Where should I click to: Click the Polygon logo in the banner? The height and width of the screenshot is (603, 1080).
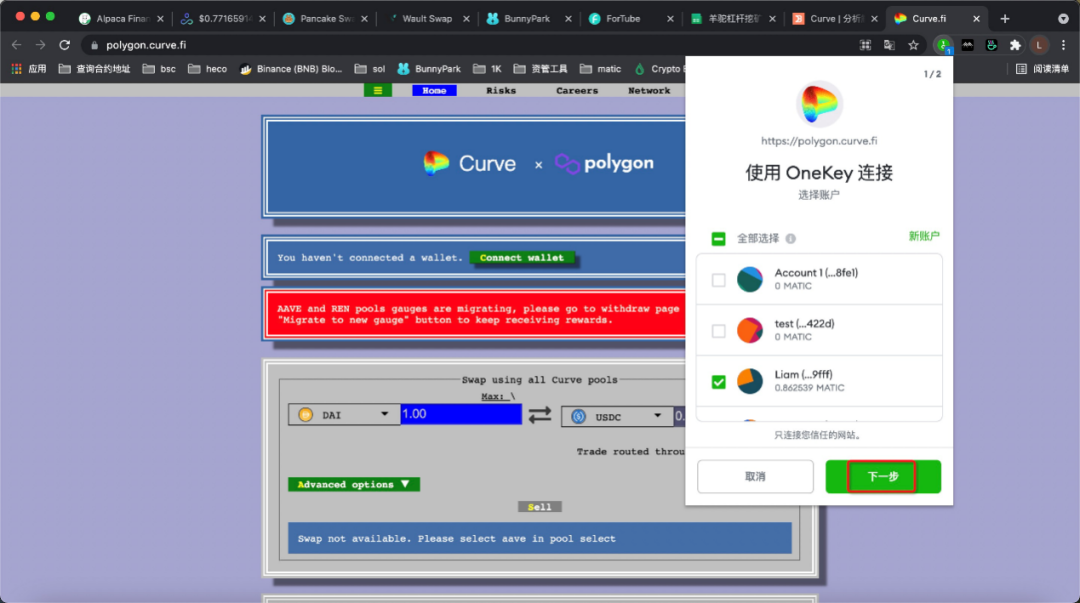point(567,162)
